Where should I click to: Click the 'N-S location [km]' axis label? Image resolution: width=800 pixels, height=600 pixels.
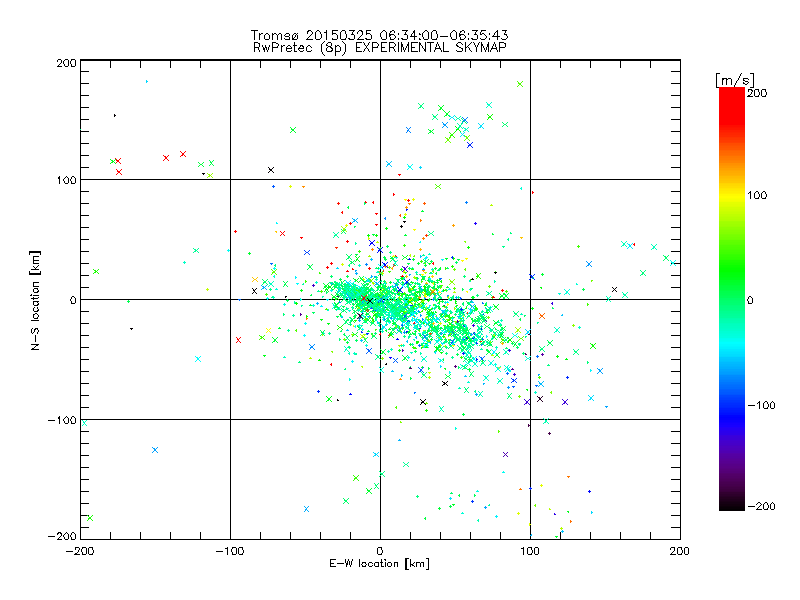pyautogui.click(x=35, y=300)
